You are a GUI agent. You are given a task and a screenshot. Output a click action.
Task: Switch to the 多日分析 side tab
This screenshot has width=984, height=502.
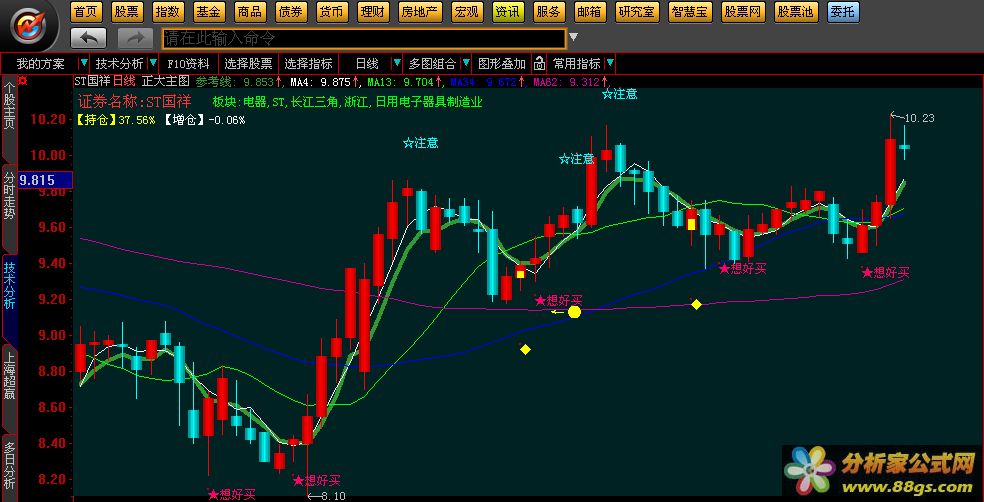9,466
